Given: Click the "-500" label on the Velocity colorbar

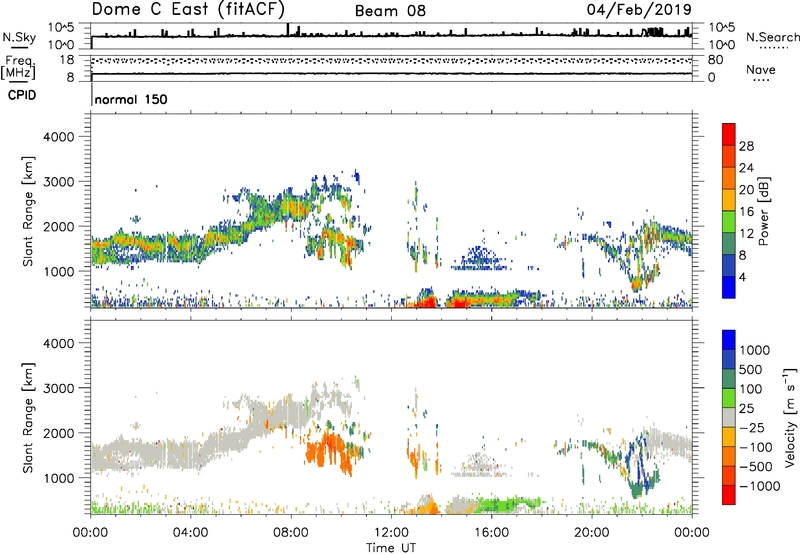Looking at the screenshot, I should [756, 467].
